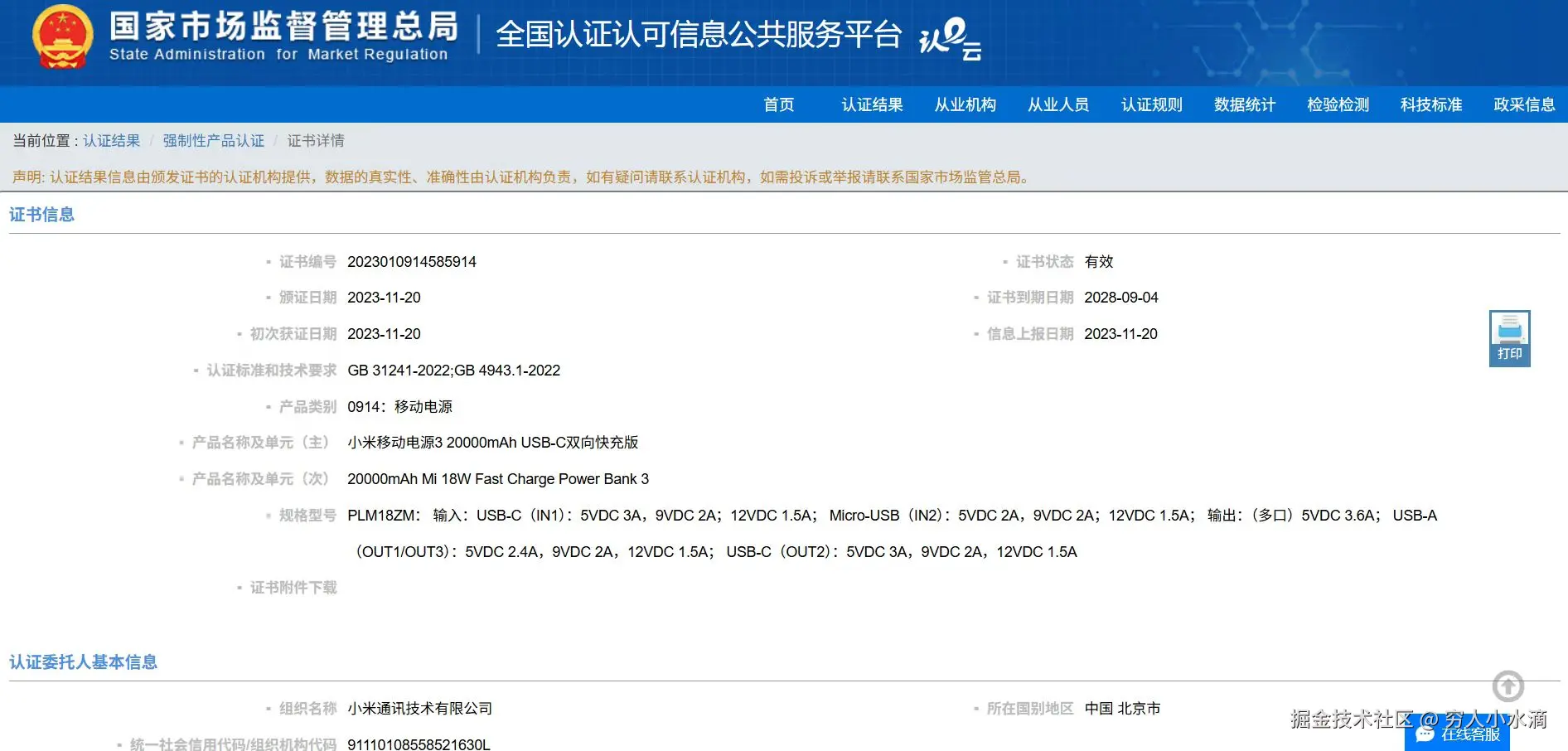
Task: Click the 证书详情 breadcrumb text
Action: pyautogui.click(x=316, y=141)
